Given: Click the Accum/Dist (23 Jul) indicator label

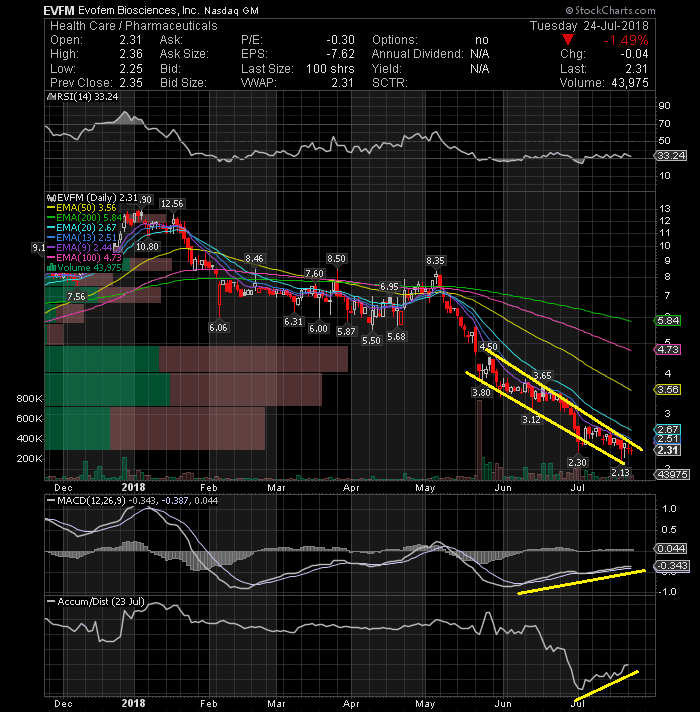Looking at the screenshot, I should tap(101, 602).
